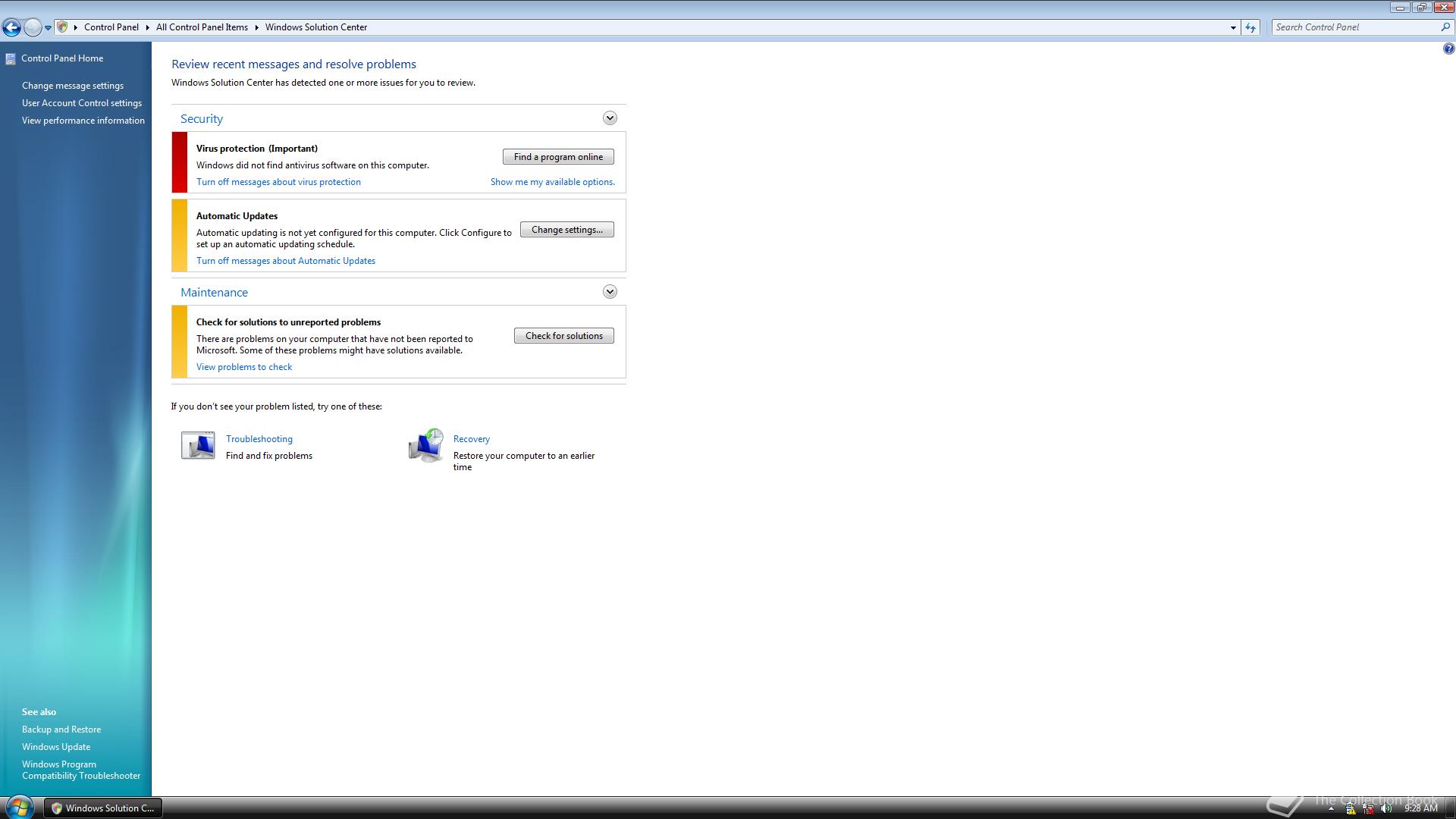Click Change settings for Automatic Updates

[x=567, y=230]
